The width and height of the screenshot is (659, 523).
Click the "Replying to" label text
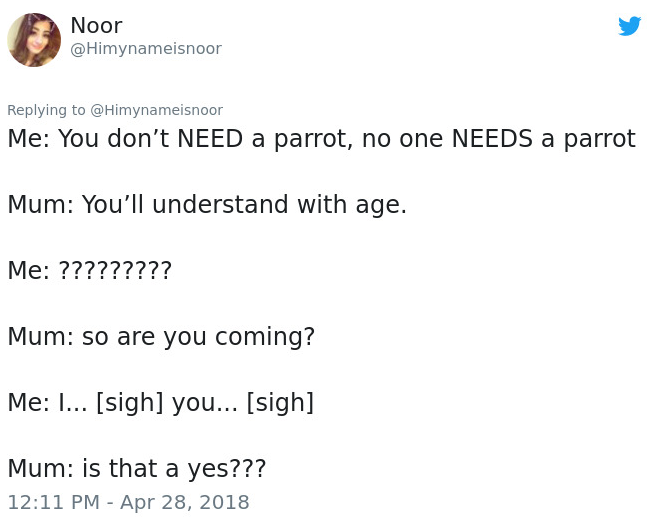pyautogui.click(x=46, y=110)
